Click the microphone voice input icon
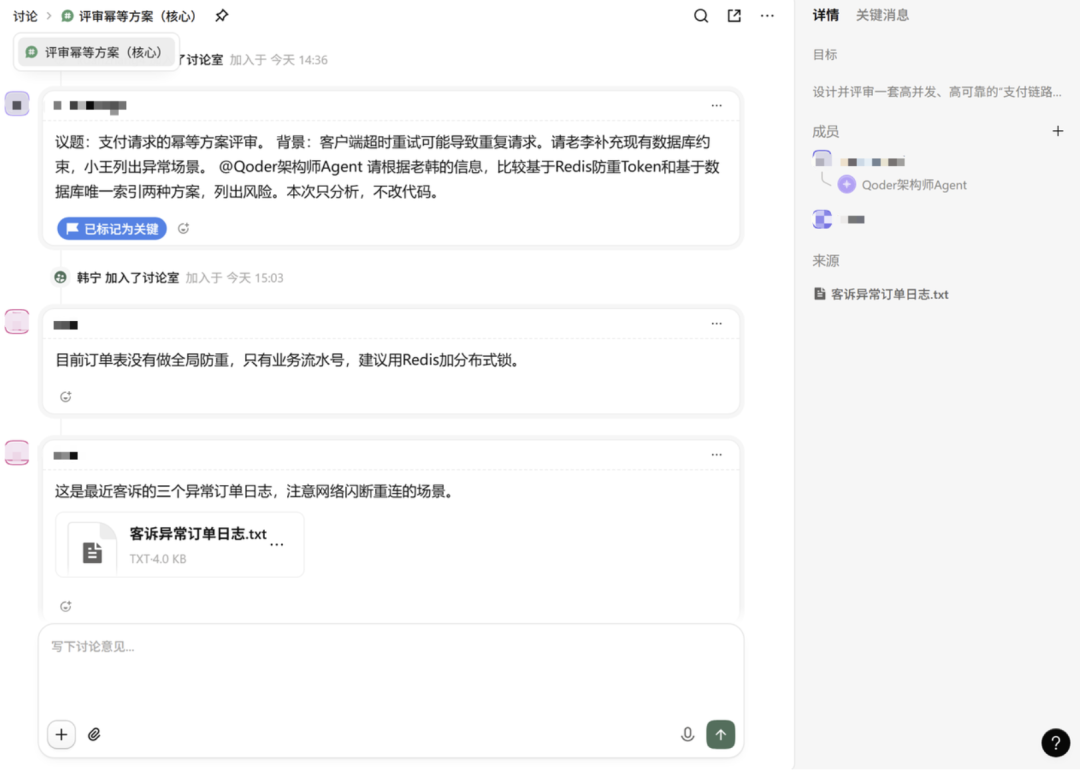The image size is (1080, 774). coord(687,734)
